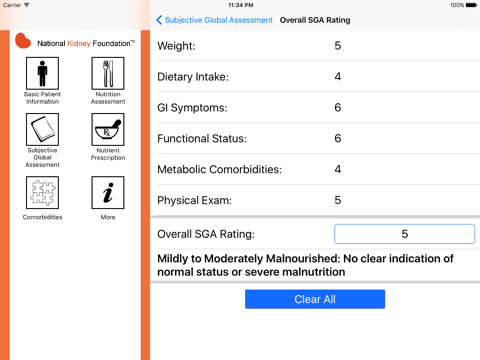Open the Nutrient Prescription mortar icon
The image size is (480, 360).
click(x=108, y=129)
